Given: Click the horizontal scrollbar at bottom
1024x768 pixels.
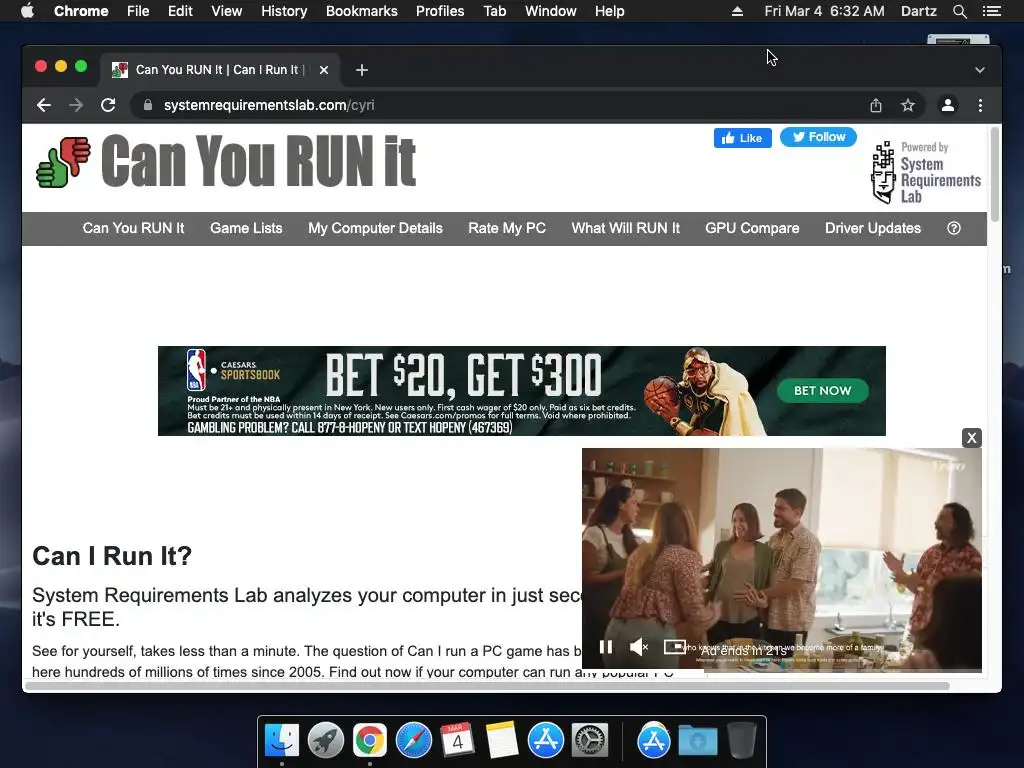Looking at the screenshot, I should point(487,686).
